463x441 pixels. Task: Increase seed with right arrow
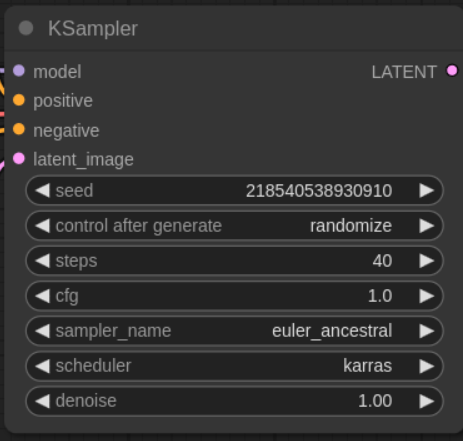pos(427,191)
